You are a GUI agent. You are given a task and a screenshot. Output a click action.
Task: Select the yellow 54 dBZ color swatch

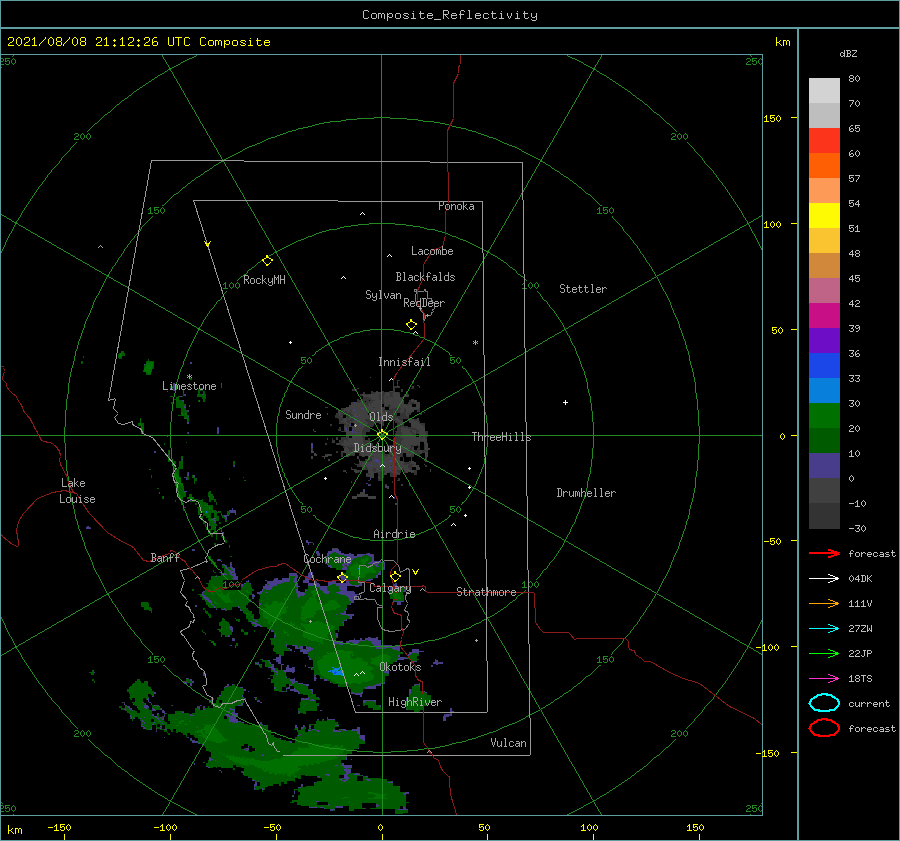[824, 216]
